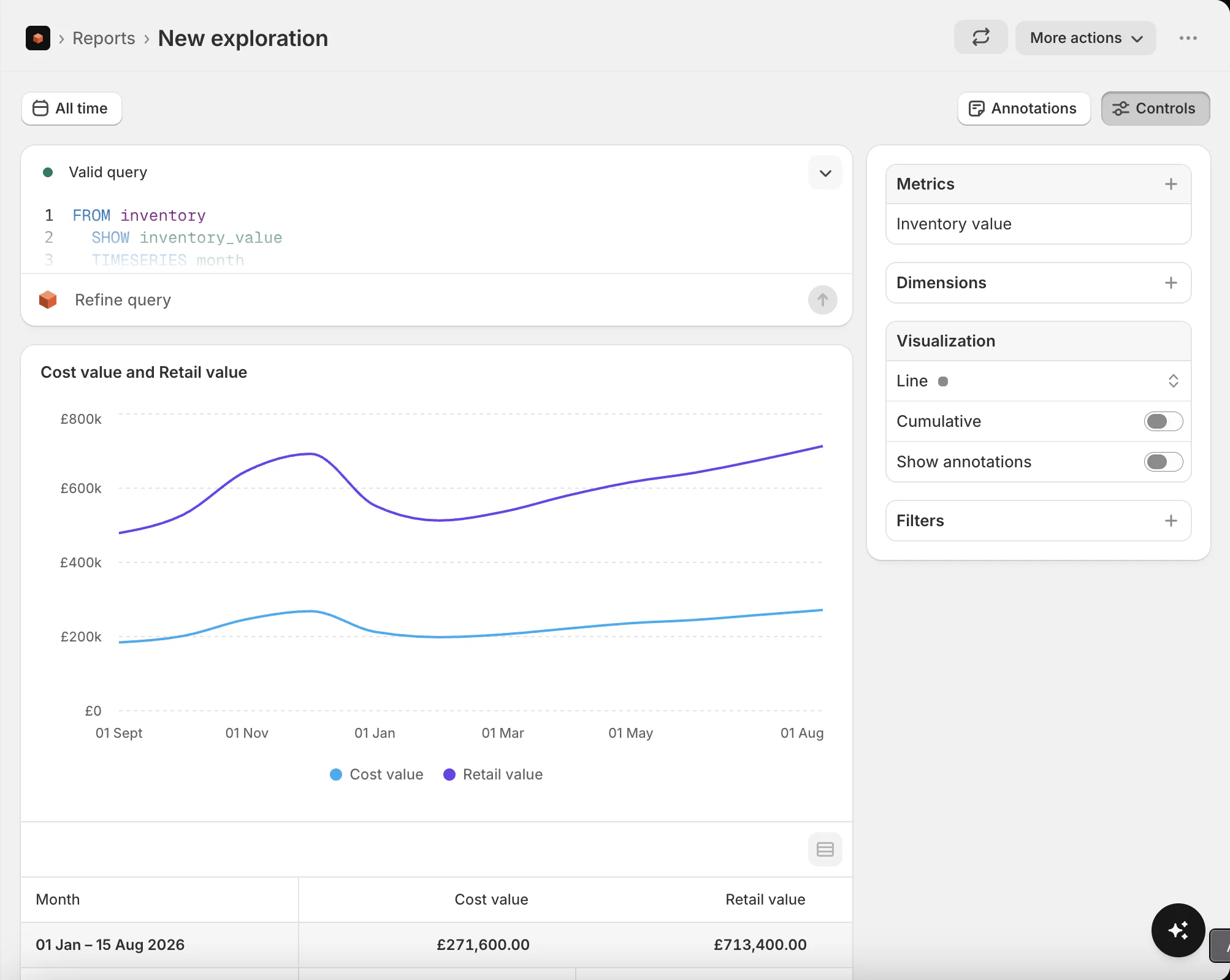Open the All time date range picker
The image size is (1230, 980).
(72, 109)
